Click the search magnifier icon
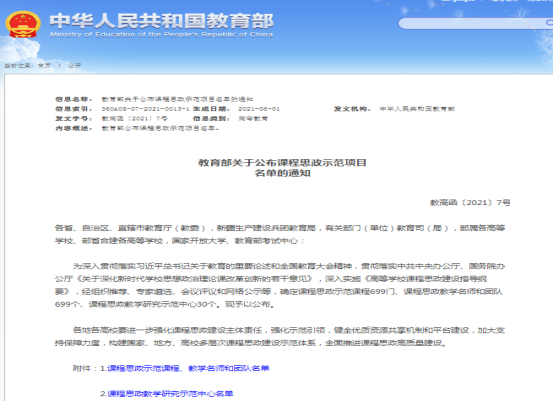The width and height of the screenshot is (554, 401). tap(549, 23)
